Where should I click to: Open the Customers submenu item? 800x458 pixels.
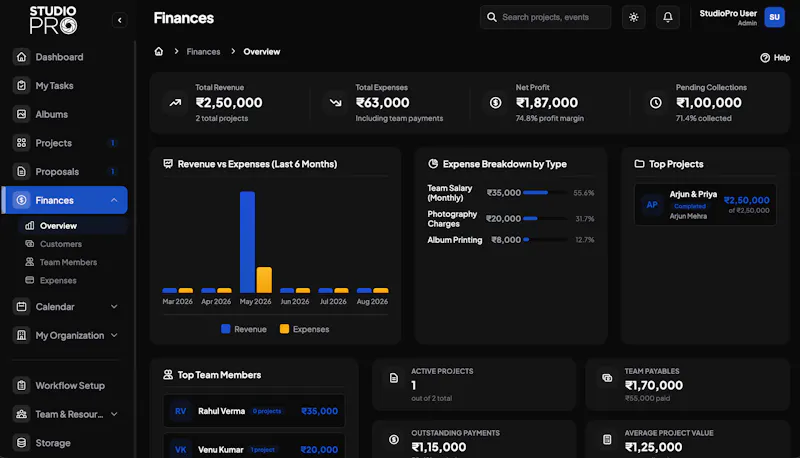(72, 244)
